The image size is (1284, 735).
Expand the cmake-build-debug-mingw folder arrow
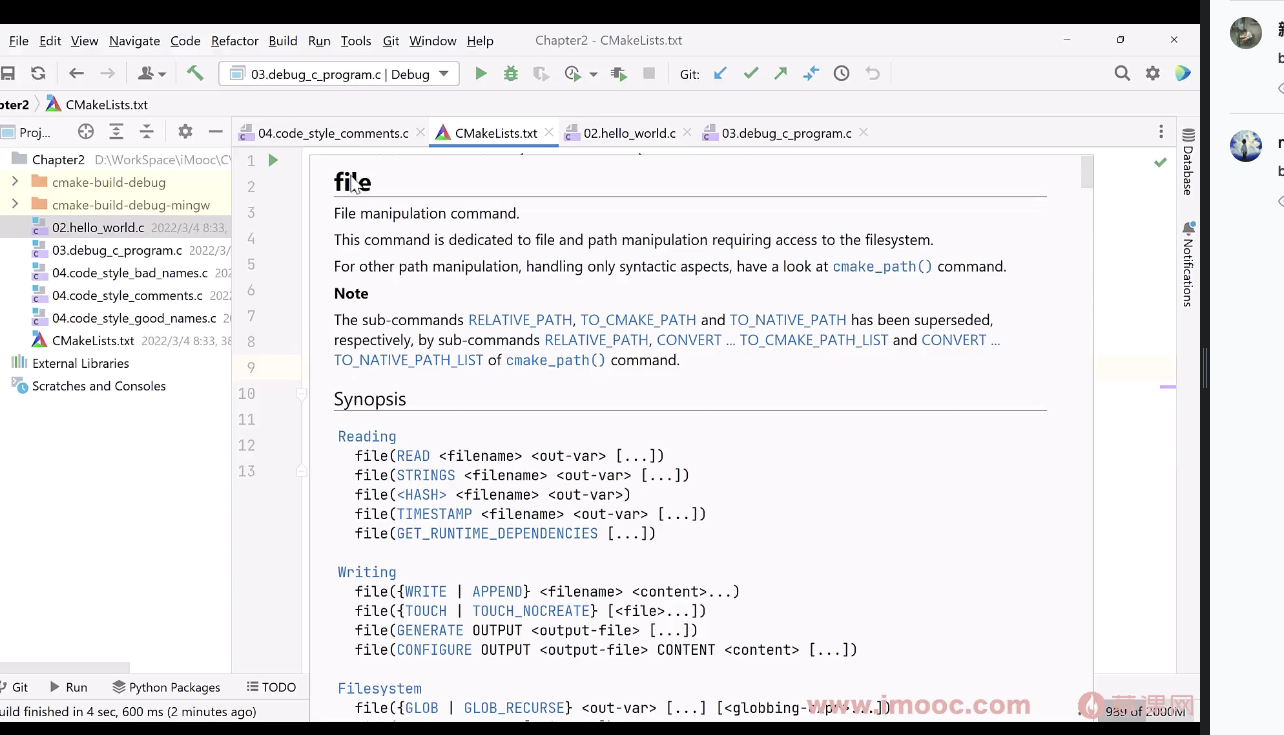[x=14, y=205]
